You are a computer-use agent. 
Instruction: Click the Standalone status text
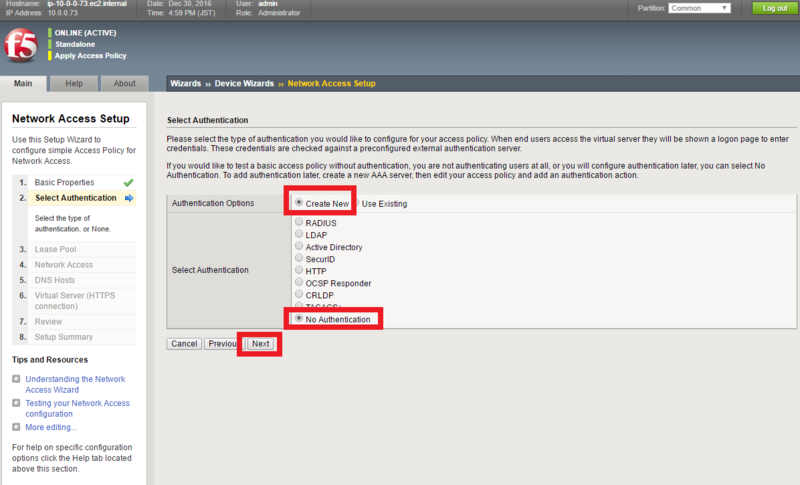click(75, 44)
